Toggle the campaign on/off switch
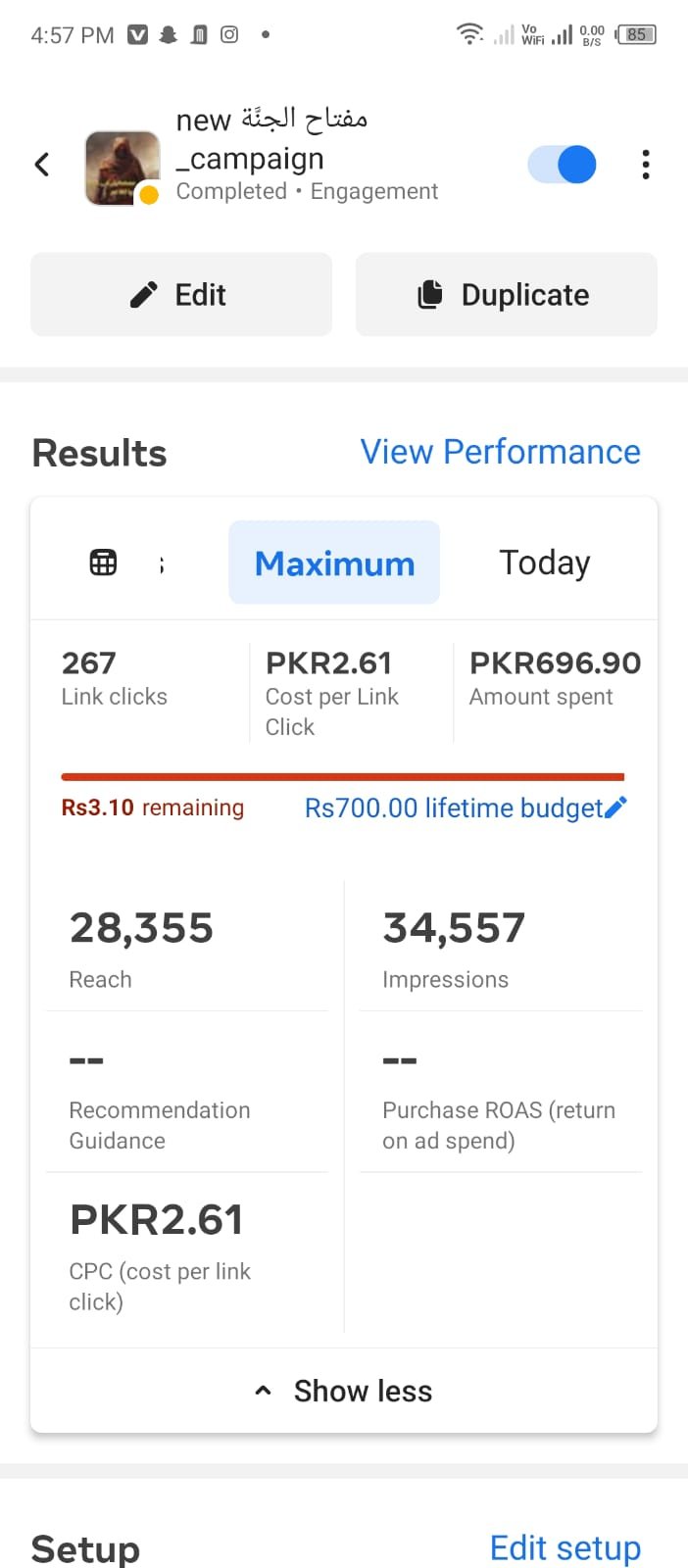 click(x=563, y=165)
